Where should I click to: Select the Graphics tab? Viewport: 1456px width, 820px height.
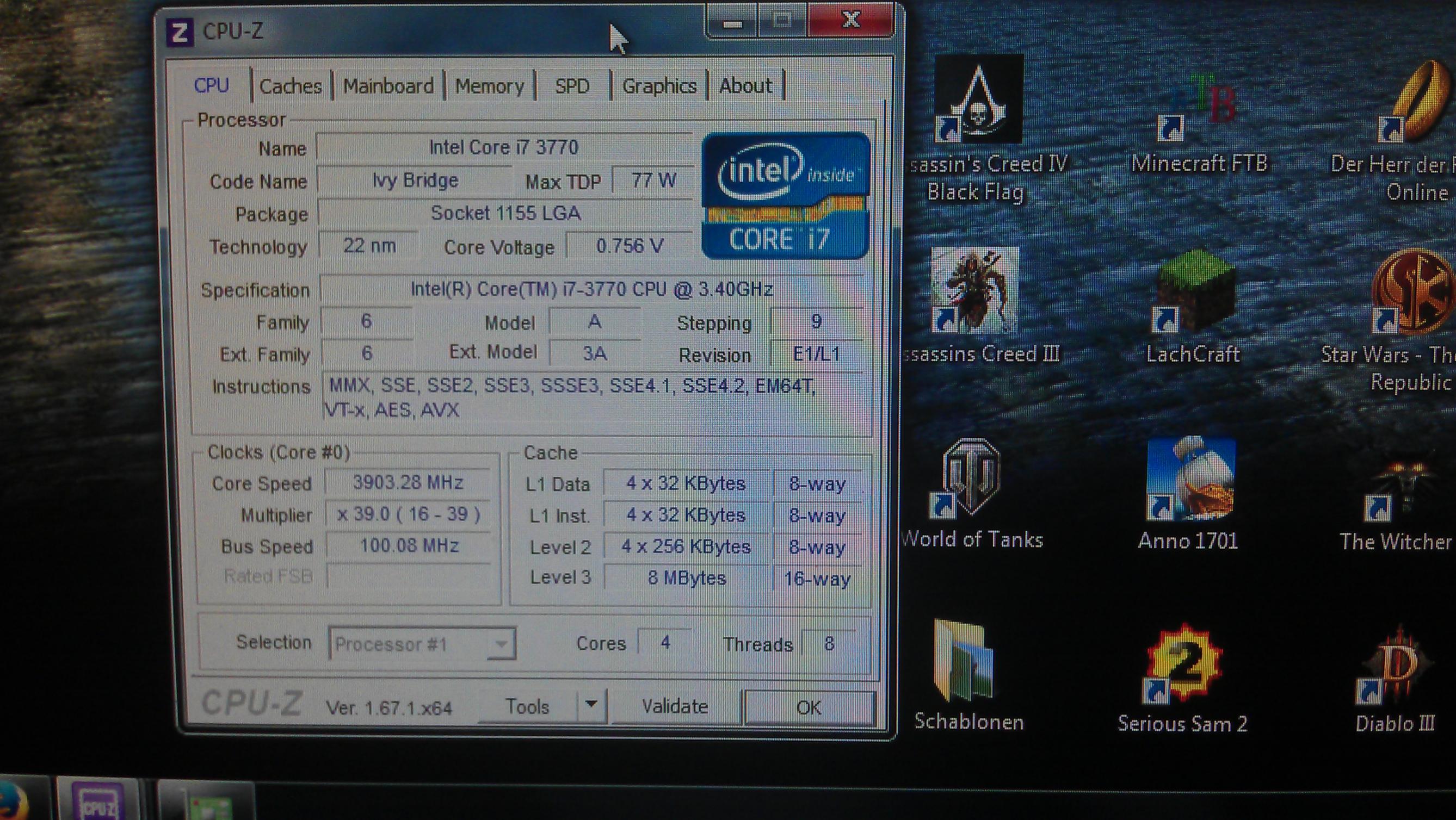pyautogui.click(x=659, y=86)
